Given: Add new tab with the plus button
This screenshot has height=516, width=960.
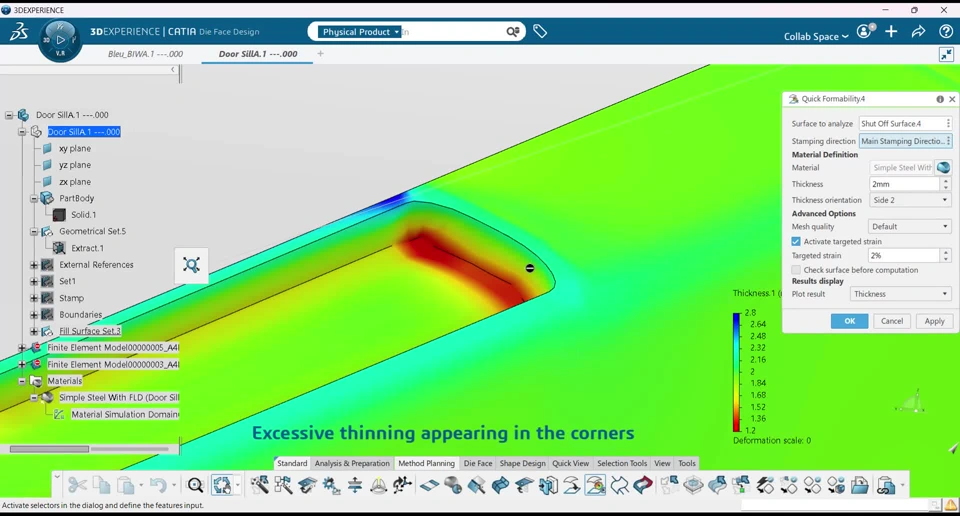Looking at the screenshot, I should [320, 54].
